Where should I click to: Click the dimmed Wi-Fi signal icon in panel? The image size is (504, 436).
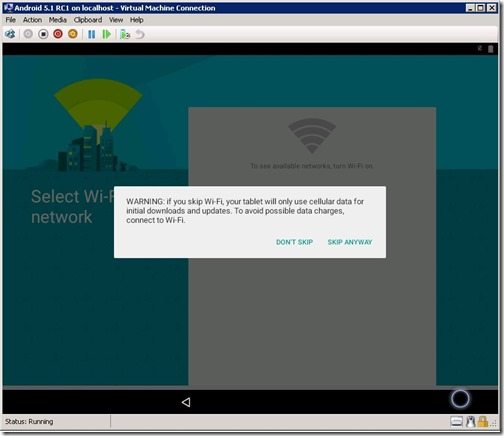tap(312, 136)
